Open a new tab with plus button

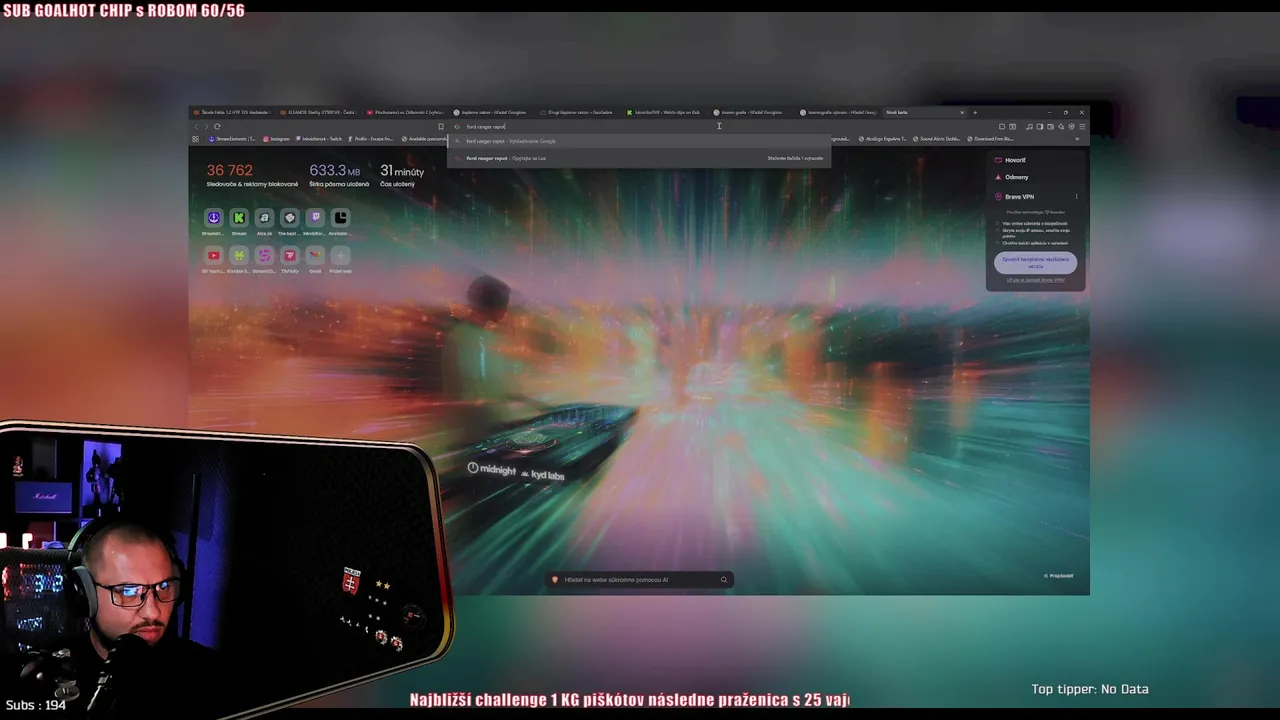975,112
